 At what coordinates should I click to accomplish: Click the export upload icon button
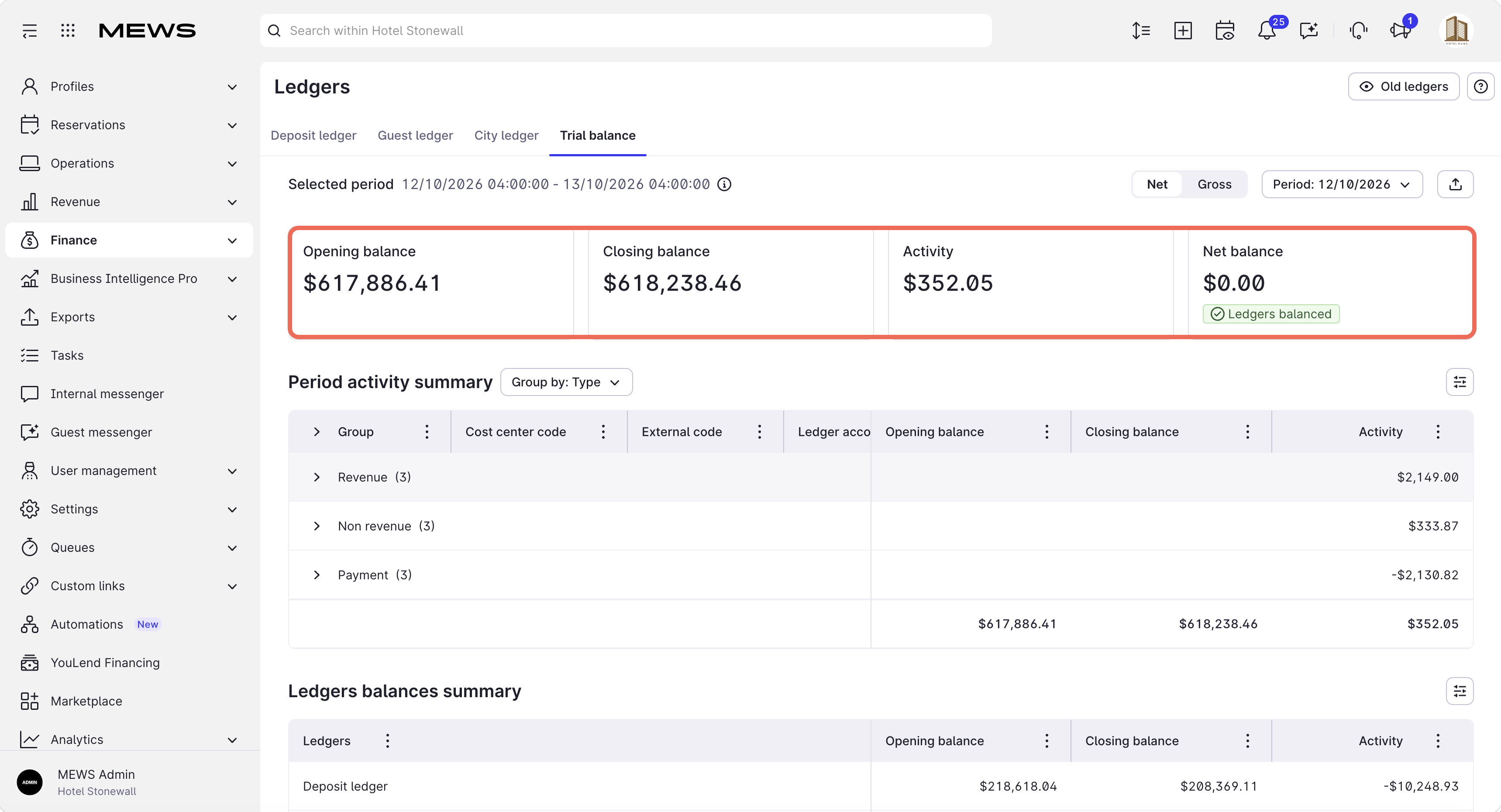[x=1456, y=185]
